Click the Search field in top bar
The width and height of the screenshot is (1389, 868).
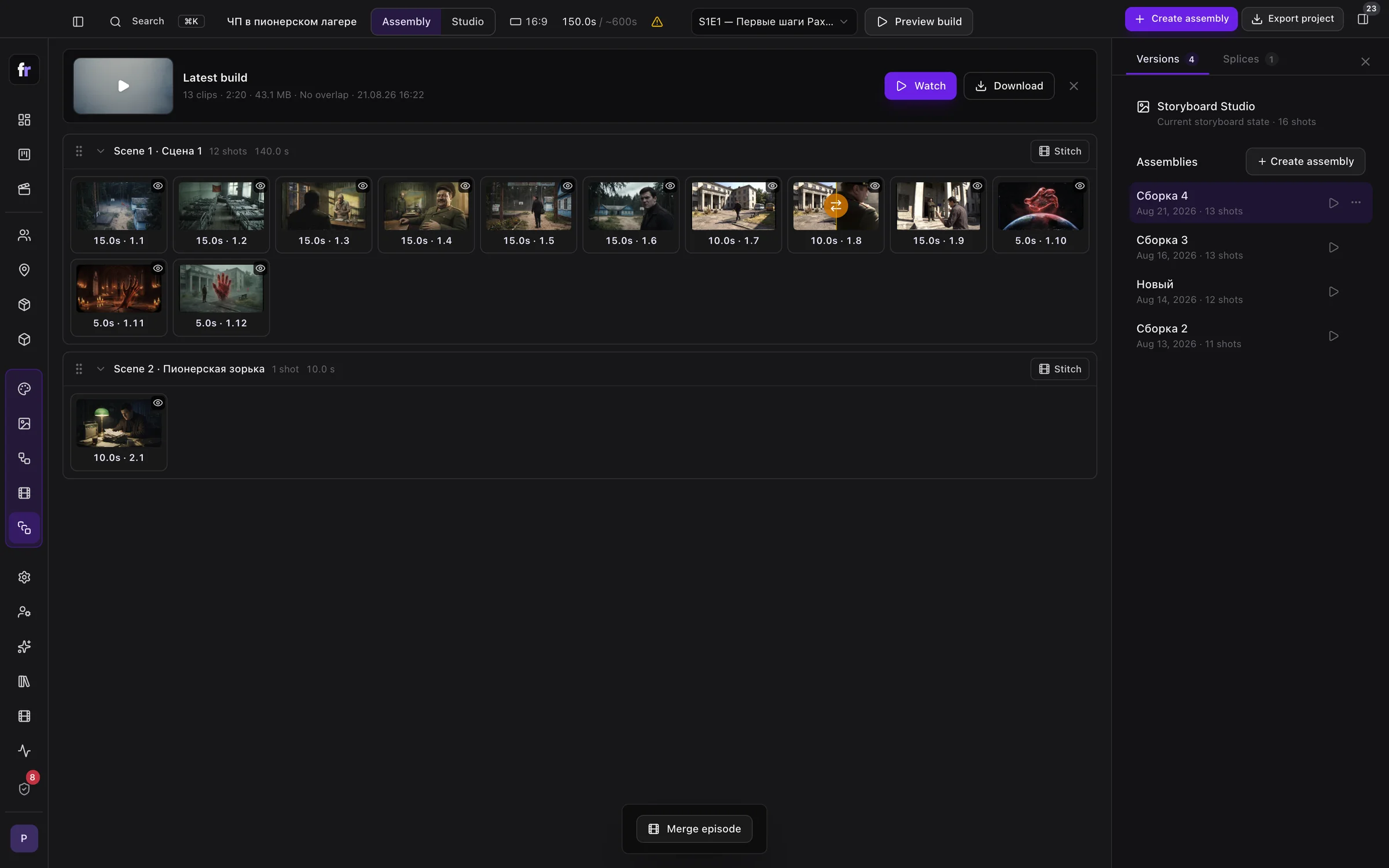click(x=156, y=21)
